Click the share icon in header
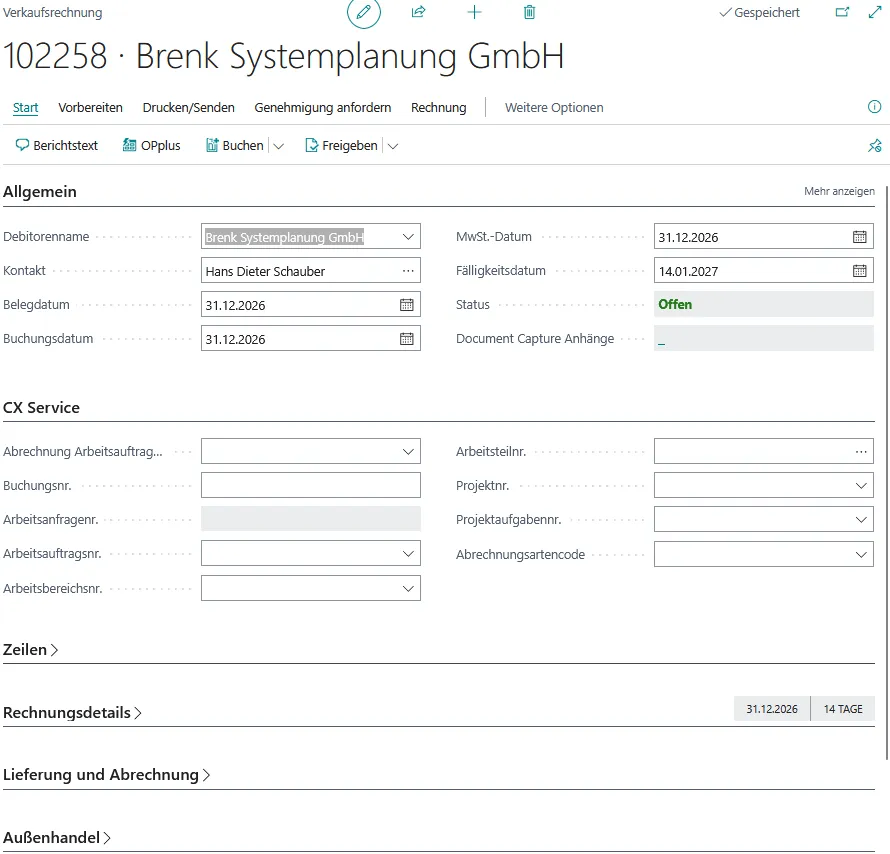This screenshot has height=854, width=890. tap(418, 12)
